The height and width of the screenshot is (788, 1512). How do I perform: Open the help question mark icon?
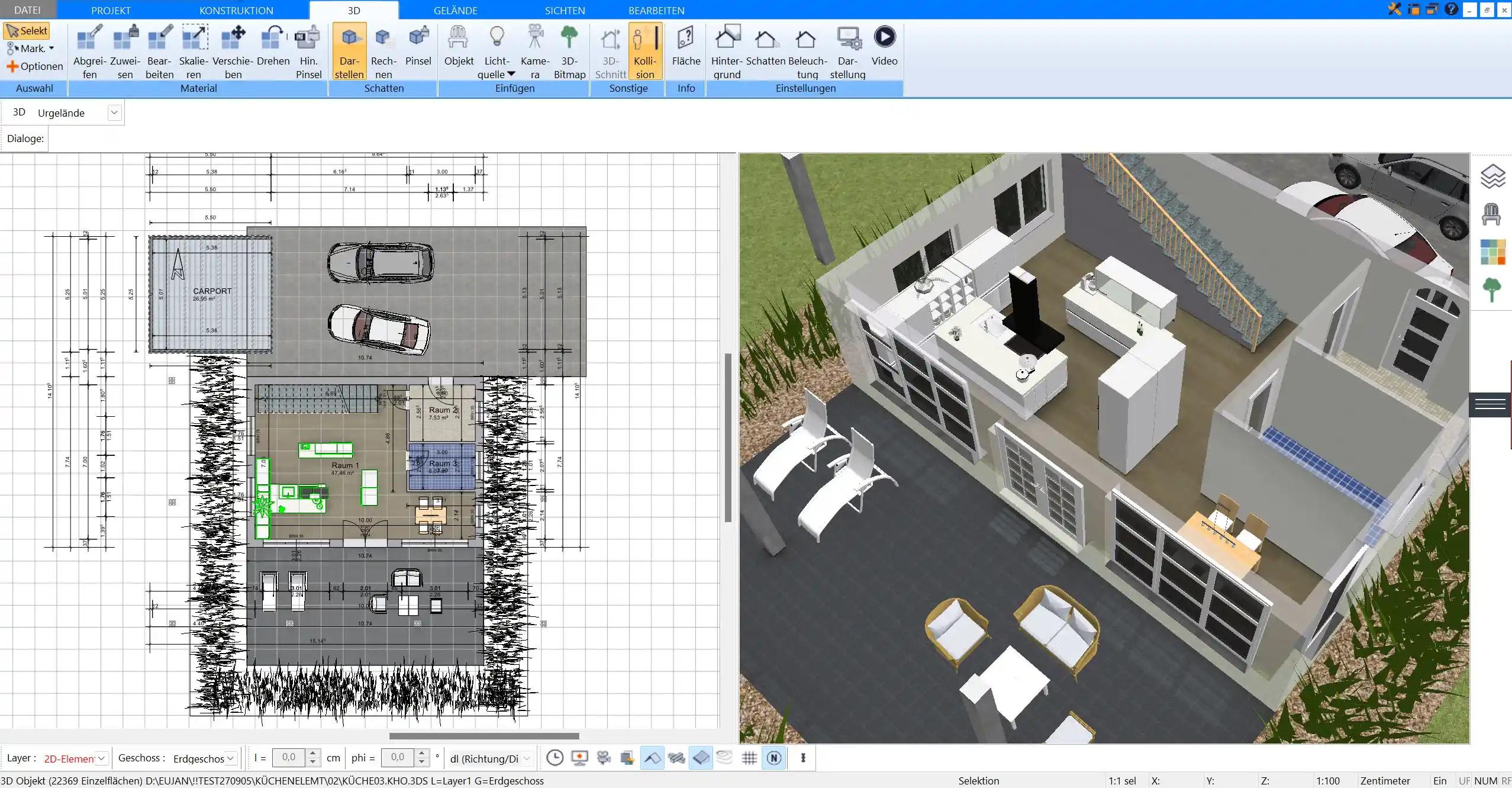(1450, 9)
